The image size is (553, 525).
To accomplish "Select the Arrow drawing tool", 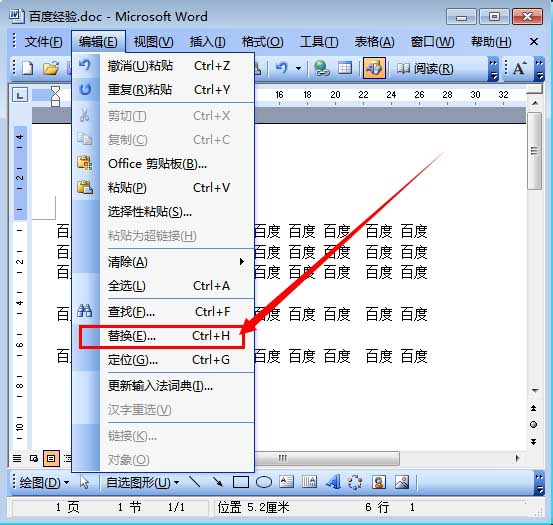I will point(217,482).
